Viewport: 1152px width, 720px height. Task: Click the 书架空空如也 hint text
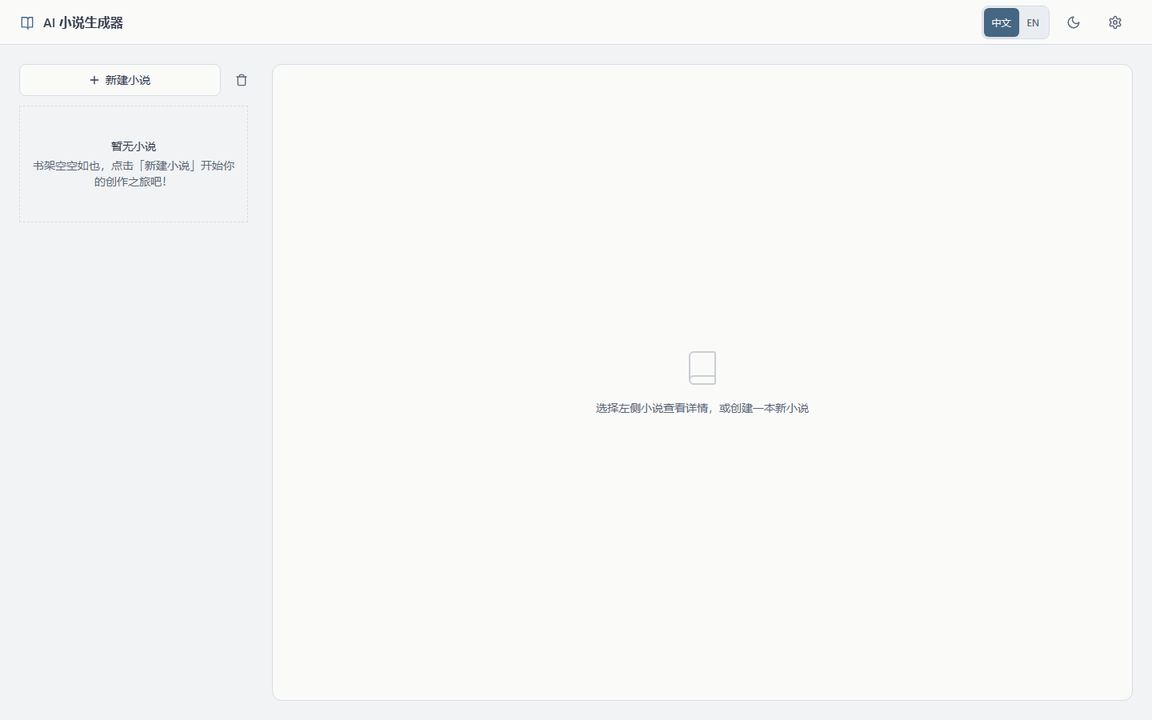click(134, 173)
